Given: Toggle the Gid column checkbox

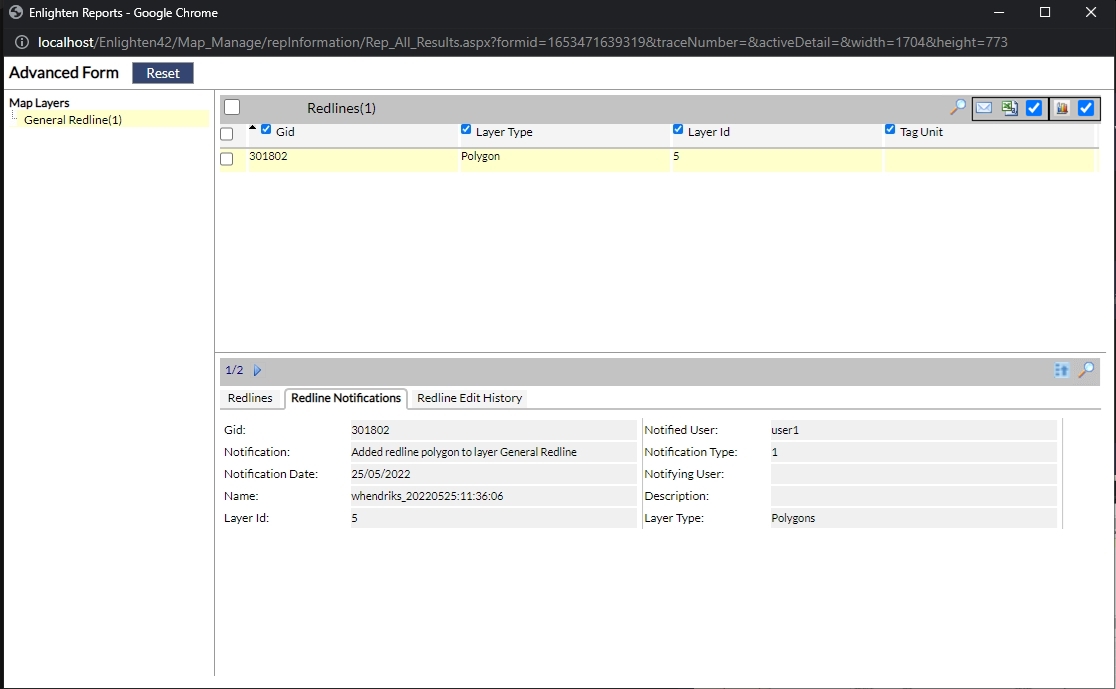Looking at the screenshot, I should click(x=266, y=129).
